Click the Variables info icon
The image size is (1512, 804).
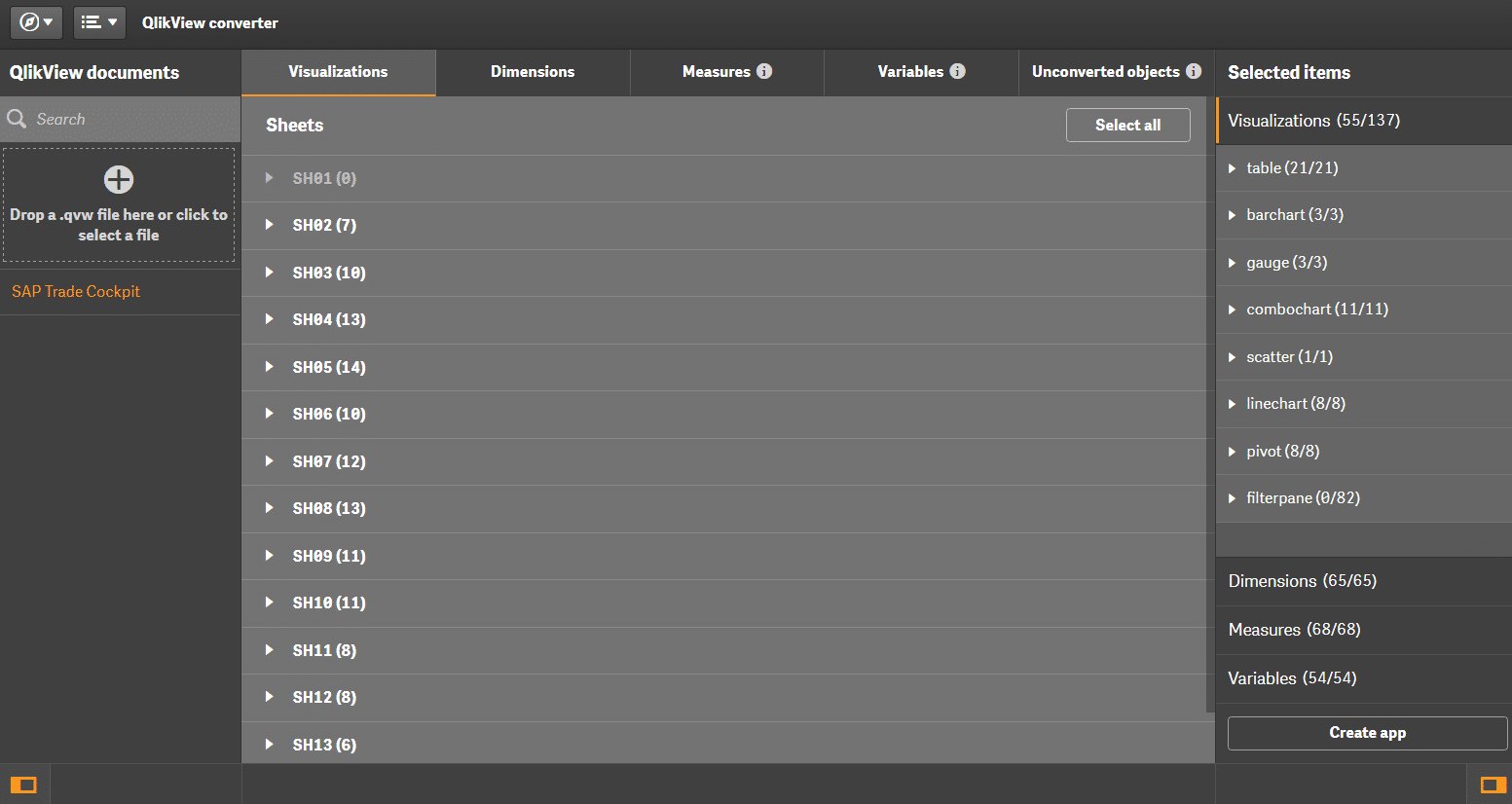(958, 71)
